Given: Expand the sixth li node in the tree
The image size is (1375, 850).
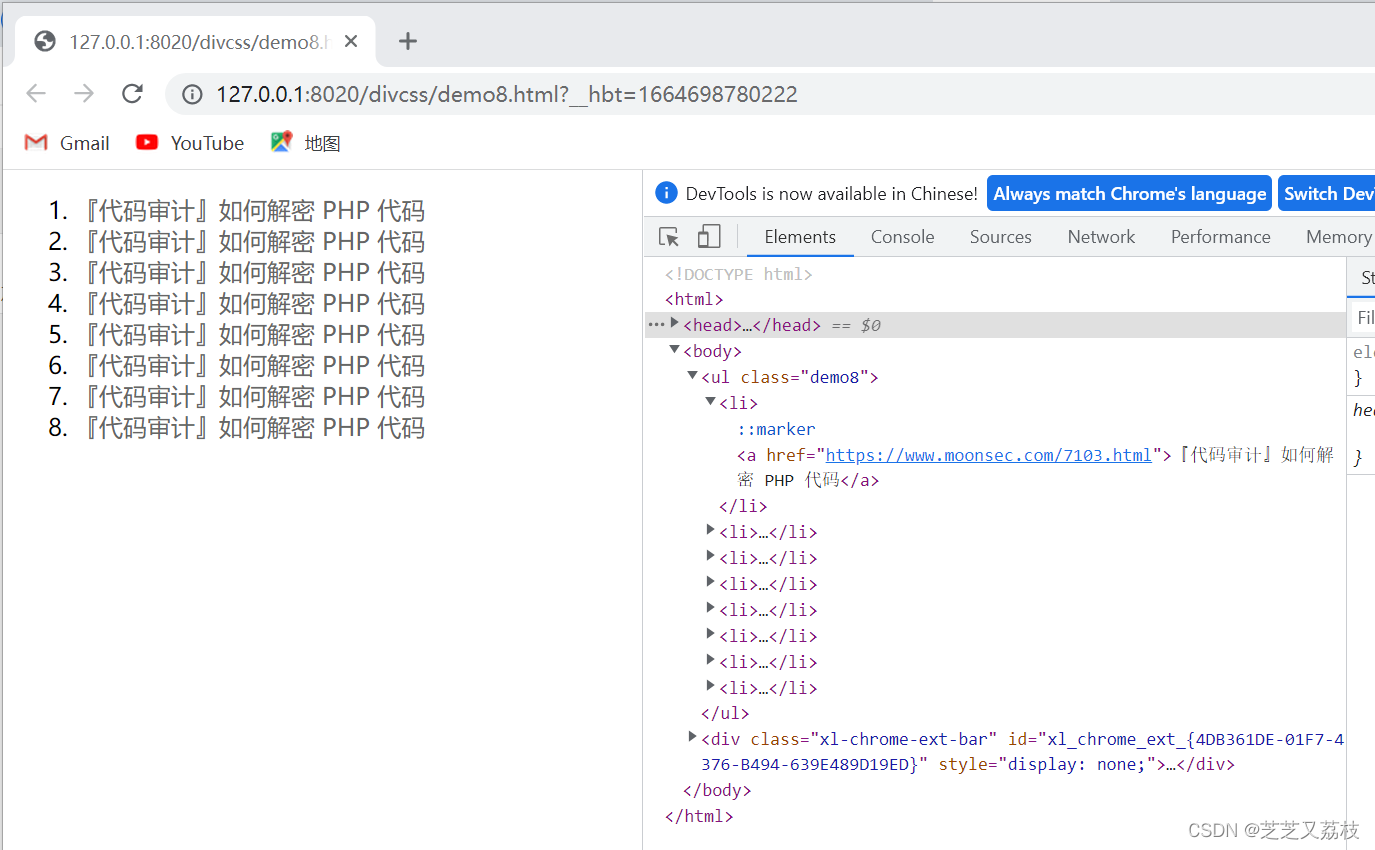Looking at the screenshot, I should (711, 634).
